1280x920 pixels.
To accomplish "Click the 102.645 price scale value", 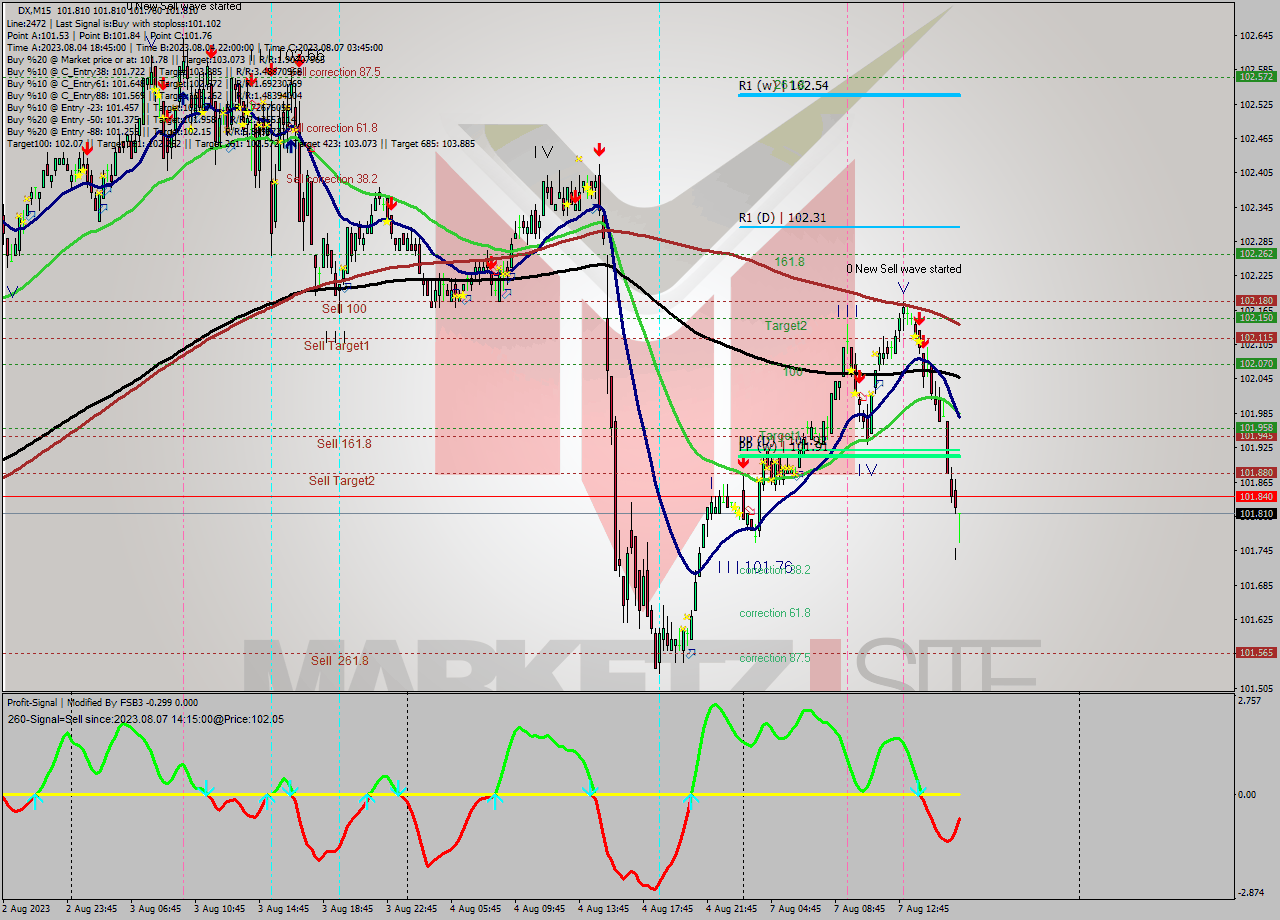I will tap(1256, 36).
